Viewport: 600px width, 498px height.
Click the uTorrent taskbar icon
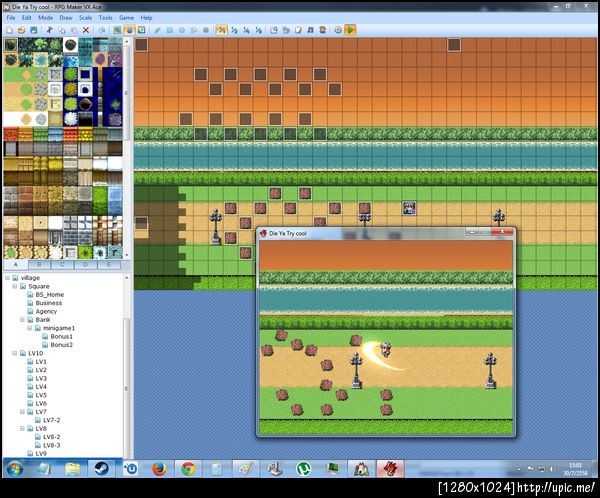coord(303,469)
